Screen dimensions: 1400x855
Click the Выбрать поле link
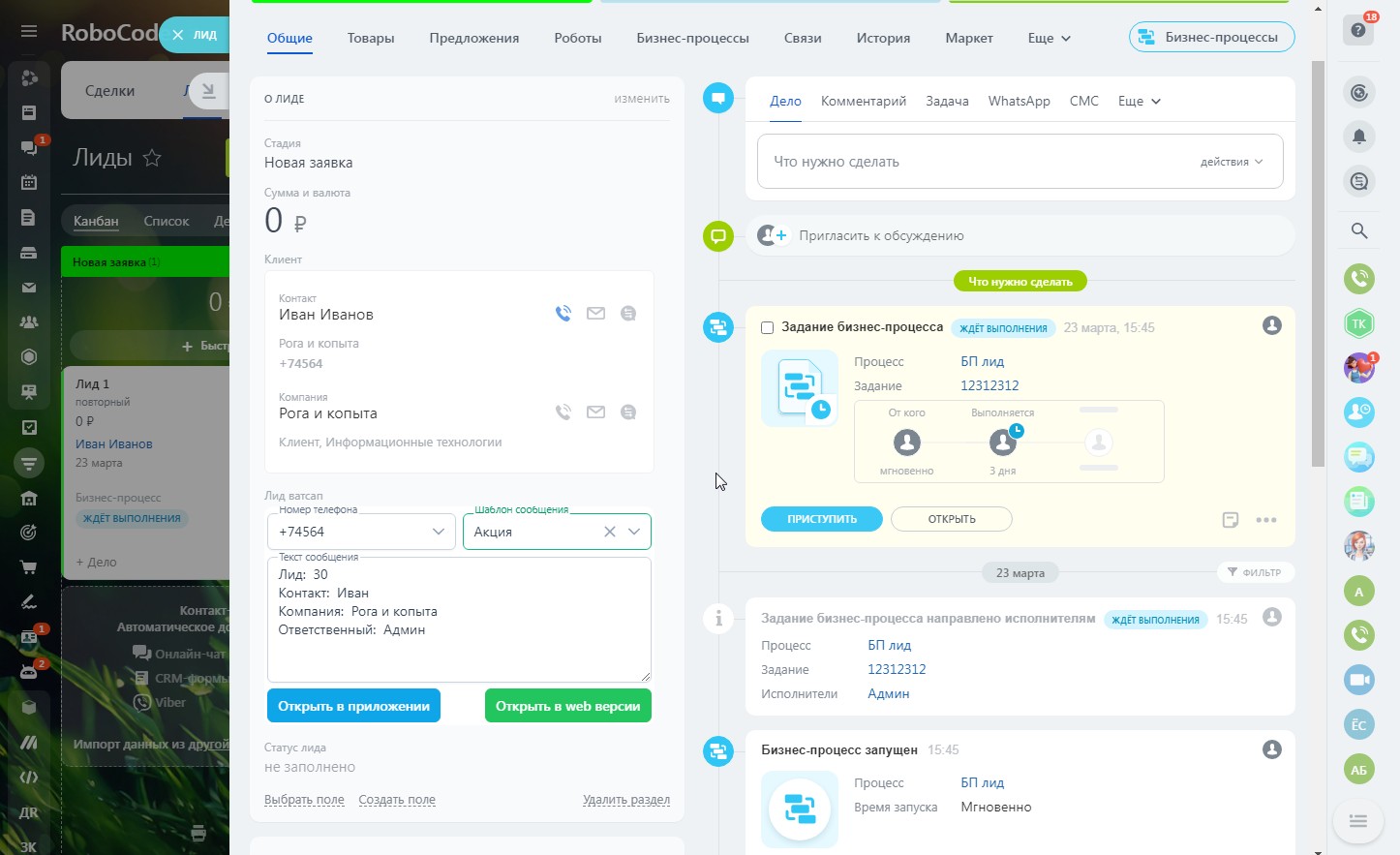(304, 800)
